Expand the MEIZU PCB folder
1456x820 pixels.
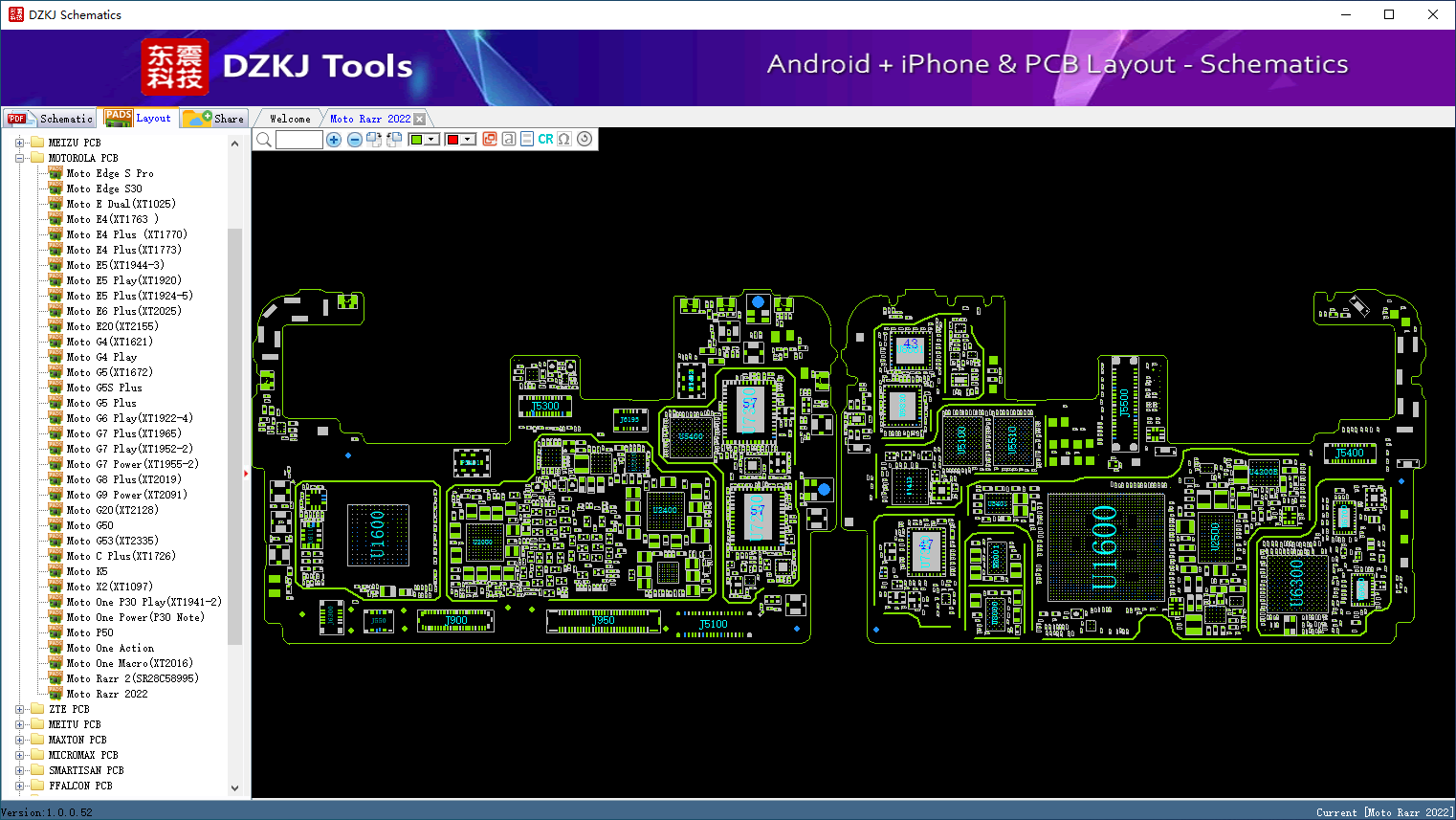[x=19, y=143]
